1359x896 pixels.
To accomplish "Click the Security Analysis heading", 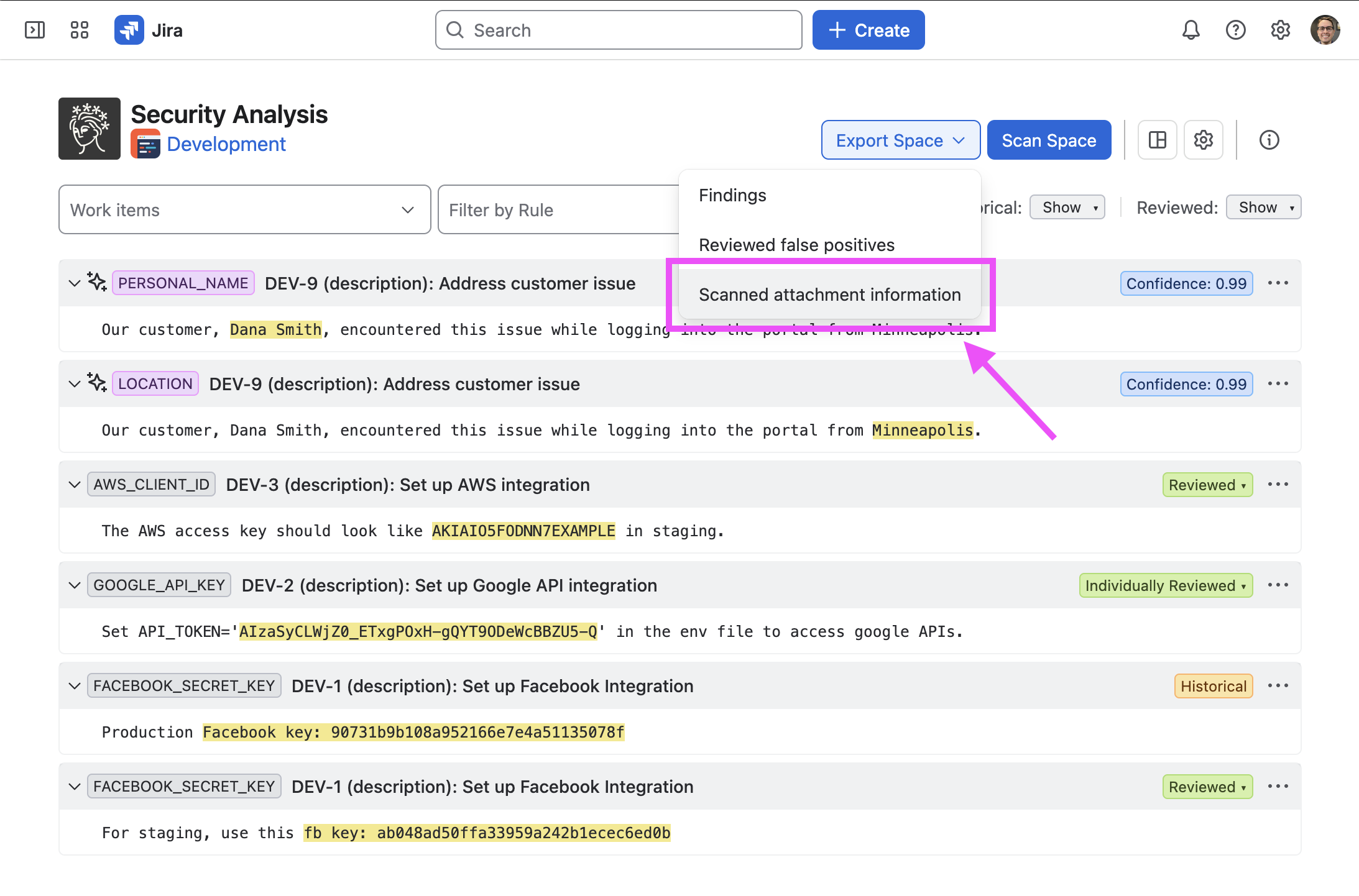I will point(229,114).
